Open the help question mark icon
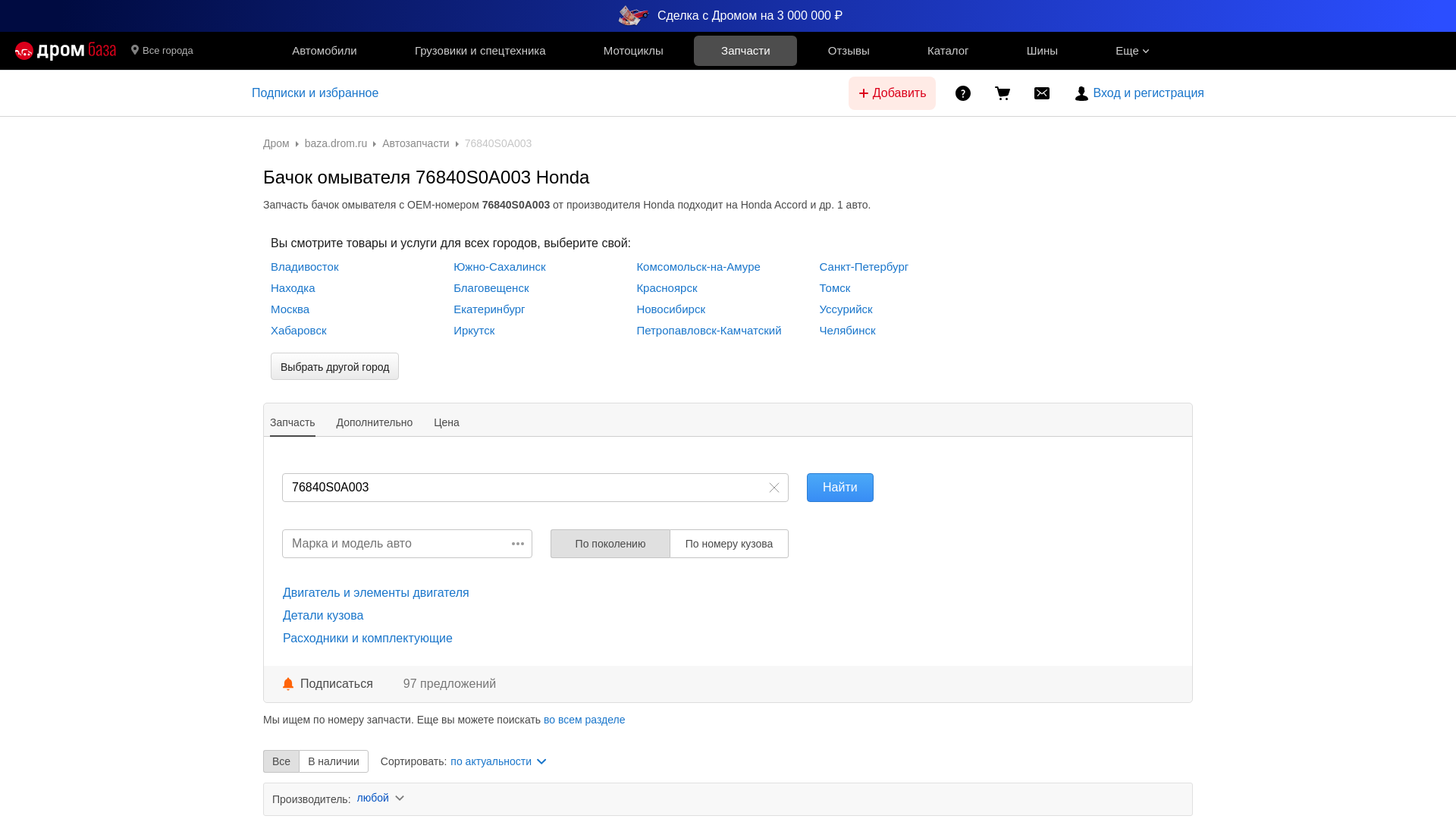The height and width of the screenshot is (819, 1456). tap(963, 93)
